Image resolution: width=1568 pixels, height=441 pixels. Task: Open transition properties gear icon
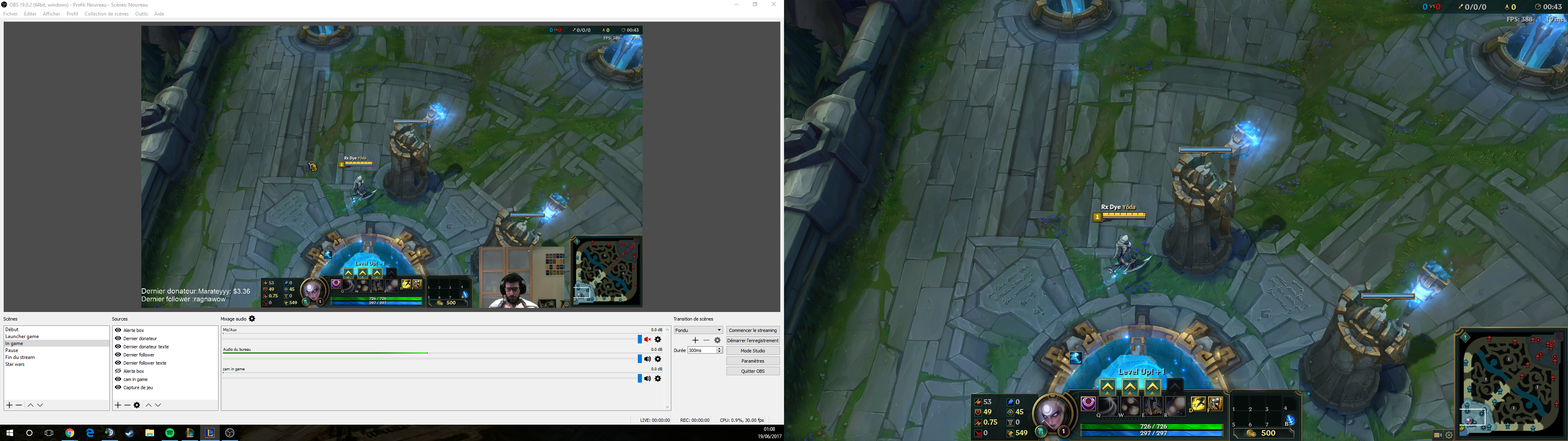(x=718, y=341)
